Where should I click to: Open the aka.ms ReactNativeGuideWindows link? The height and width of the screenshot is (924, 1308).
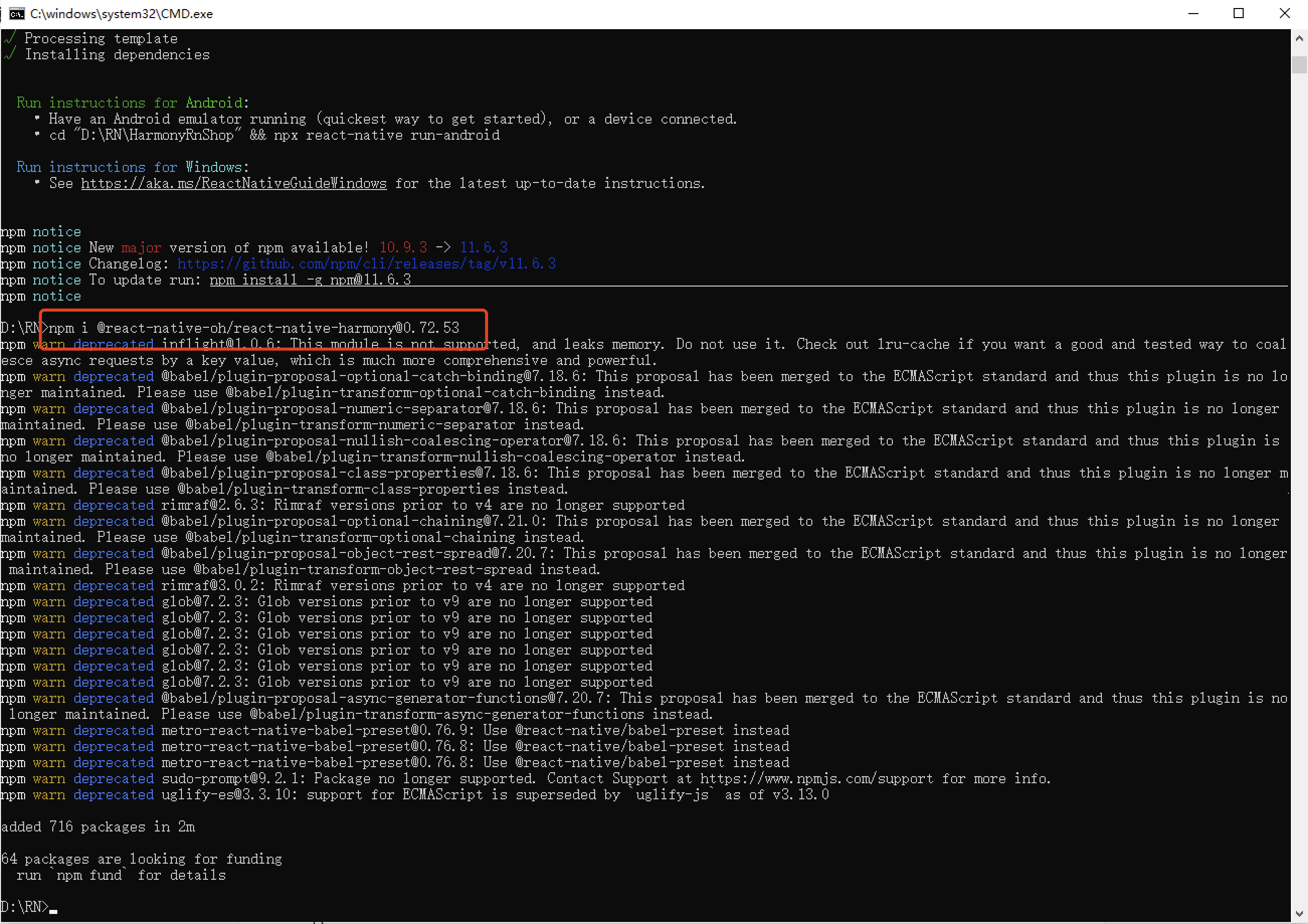pos(234,183)
